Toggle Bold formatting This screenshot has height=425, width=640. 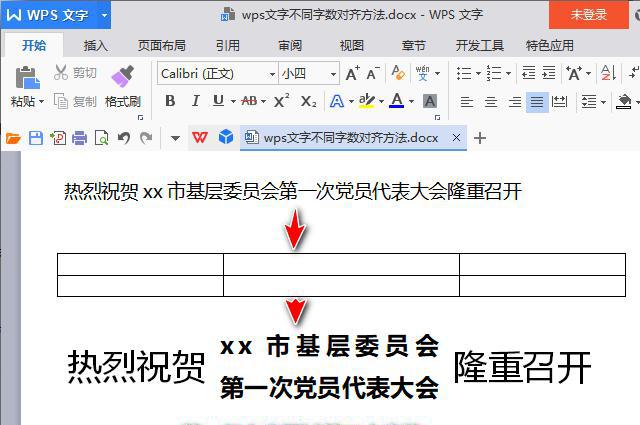(170, 101)
